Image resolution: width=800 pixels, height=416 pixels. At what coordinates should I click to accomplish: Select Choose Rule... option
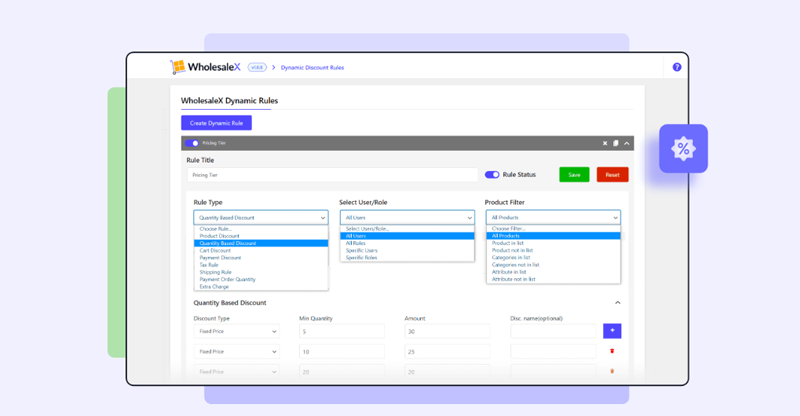[x=261, y=229]
